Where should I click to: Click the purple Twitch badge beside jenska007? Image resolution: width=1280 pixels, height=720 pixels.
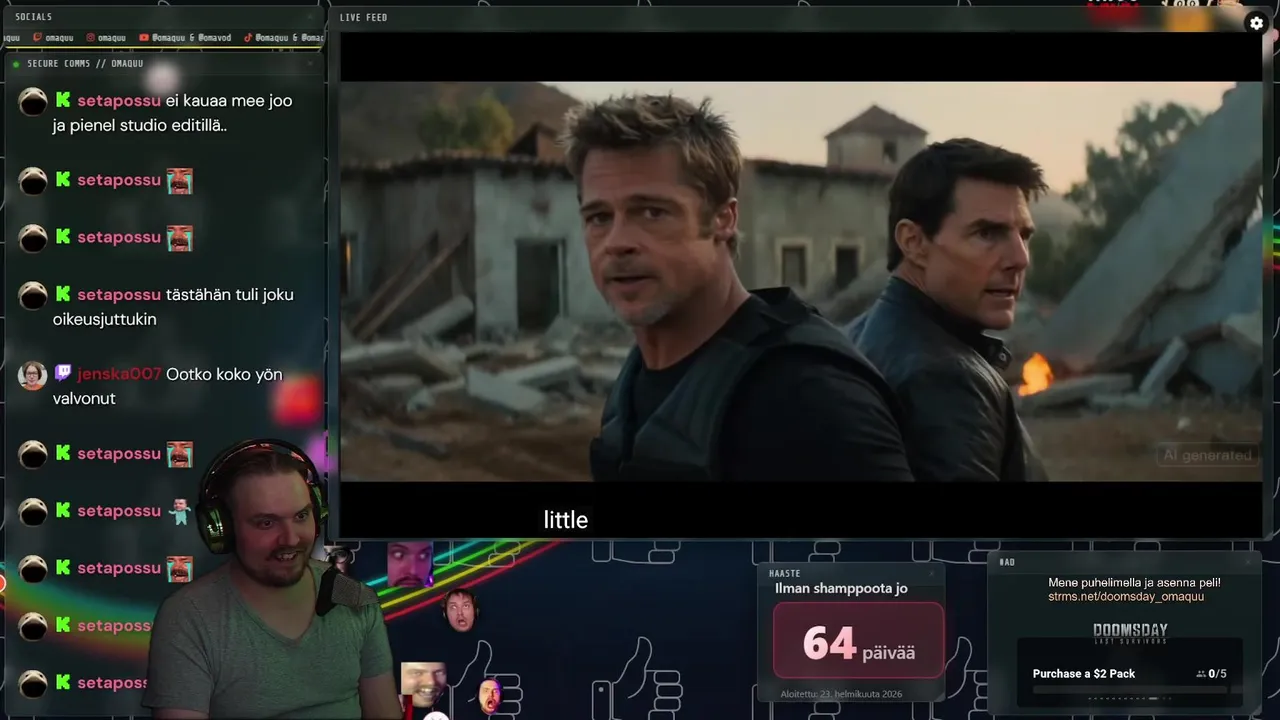[x=63, y=373]
